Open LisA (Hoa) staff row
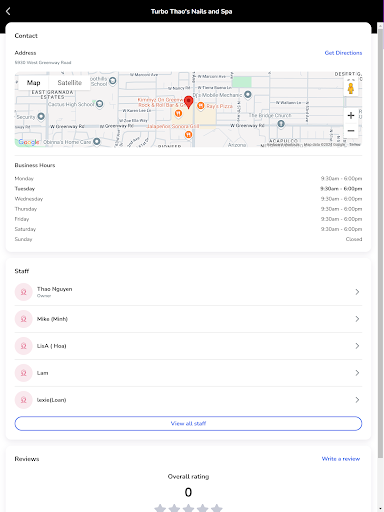Screen dimensions: 384x512 click(x=188, y=346)
